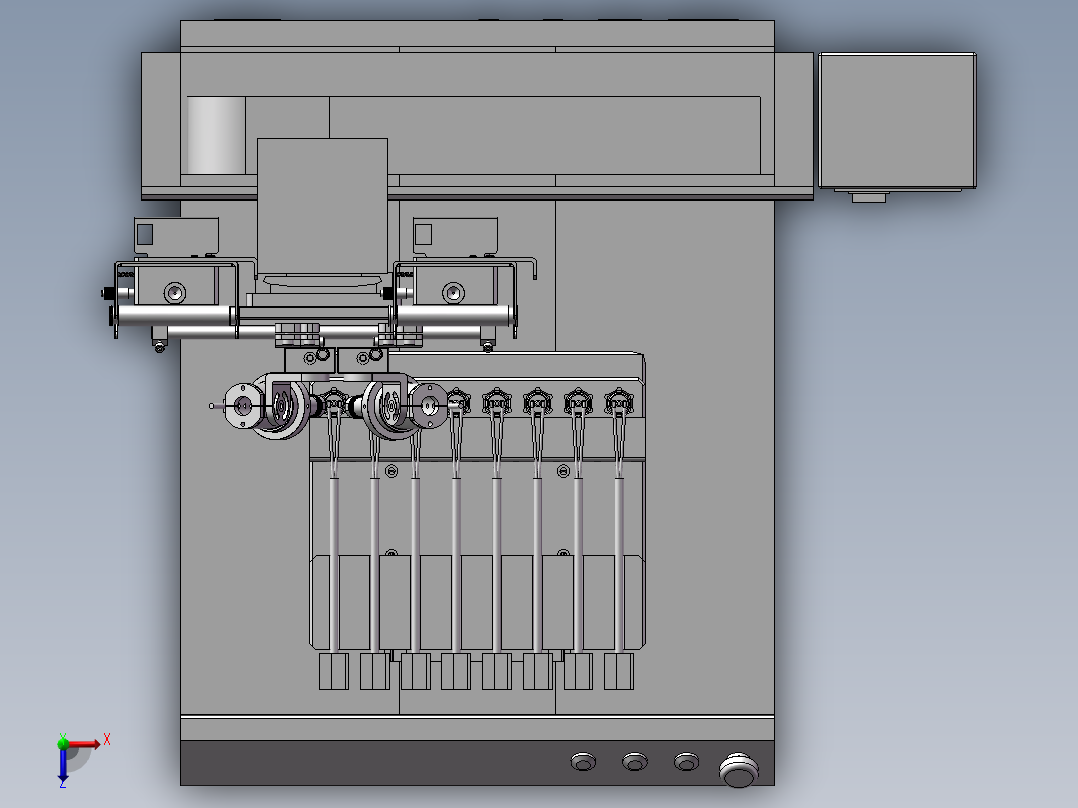Select the round base-panel button nearest the large knob
The width and height of the screenshot is (1078, 808).
(686, 761)
